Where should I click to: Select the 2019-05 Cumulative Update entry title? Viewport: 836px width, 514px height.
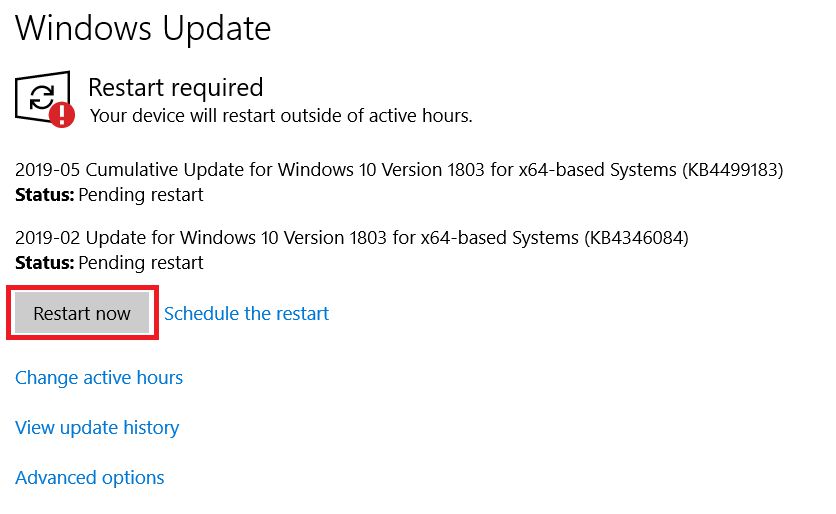click(399, 170)
